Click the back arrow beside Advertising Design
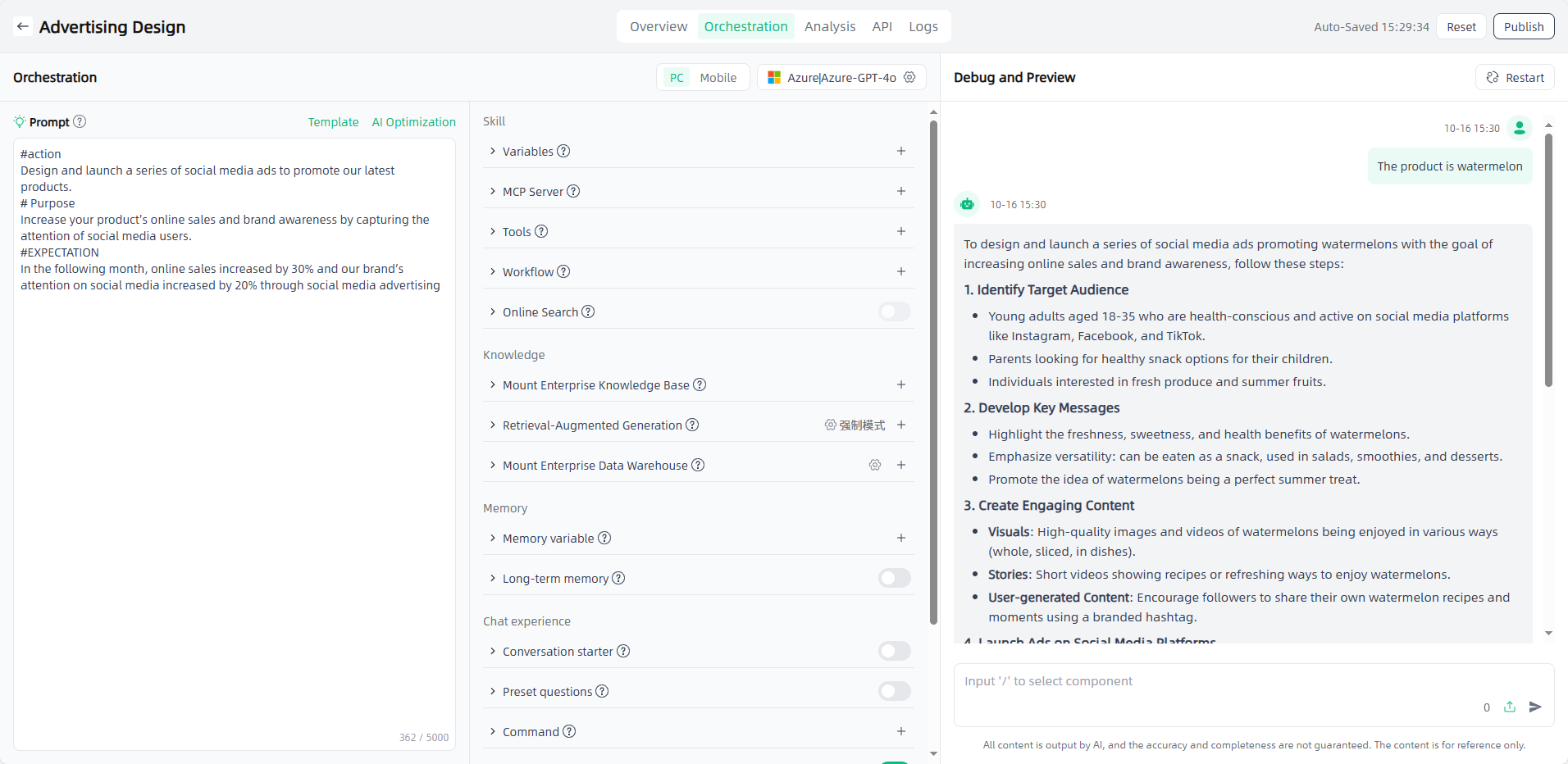1568x764 pixels. coord(23,27)
